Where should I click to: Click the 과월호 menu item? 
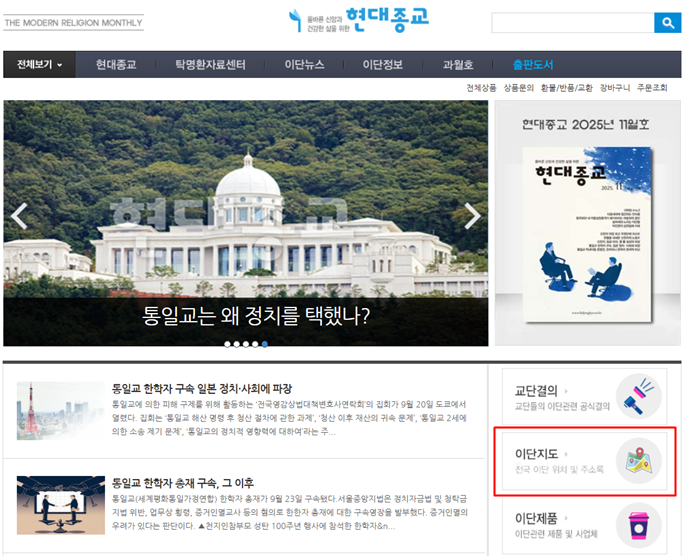click(458, 65)
